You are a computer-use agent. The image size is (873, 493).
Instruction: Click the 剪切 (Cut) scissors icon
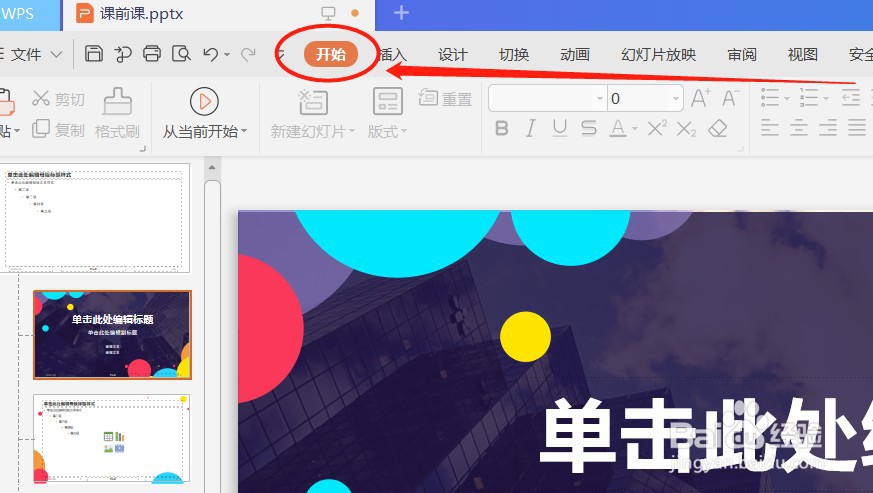[41, 98]
